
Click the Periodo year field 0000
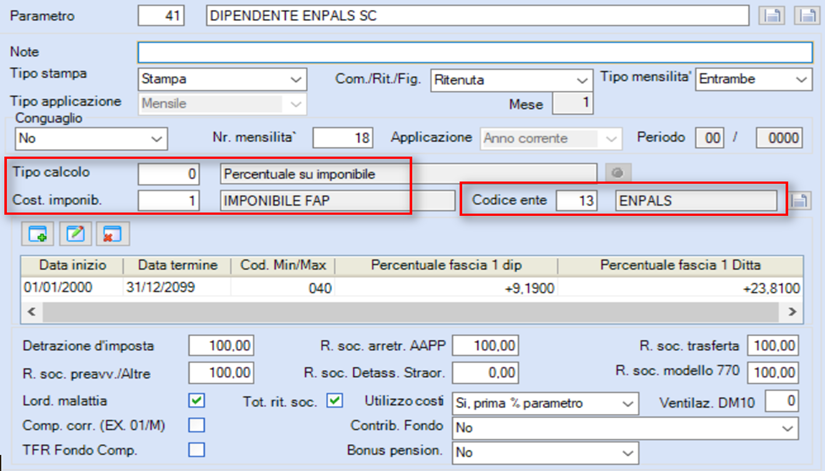tap(779, 138)
